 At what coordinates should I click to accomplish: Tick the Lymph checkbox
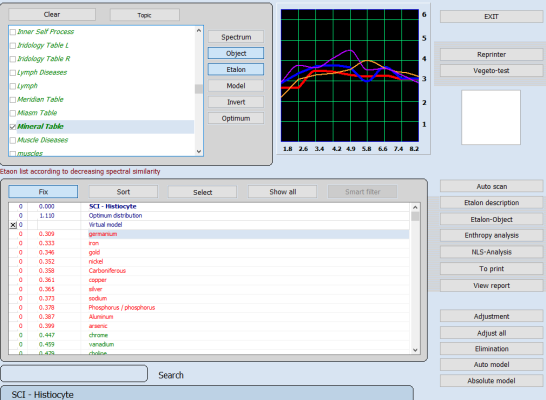13,86
